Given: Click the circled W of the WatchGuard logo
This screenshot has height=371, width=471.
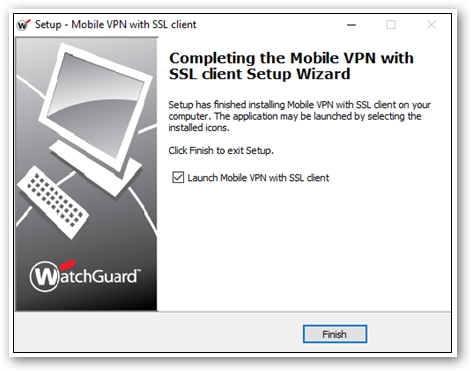Looking at the screenshot, I should (45, 277).
